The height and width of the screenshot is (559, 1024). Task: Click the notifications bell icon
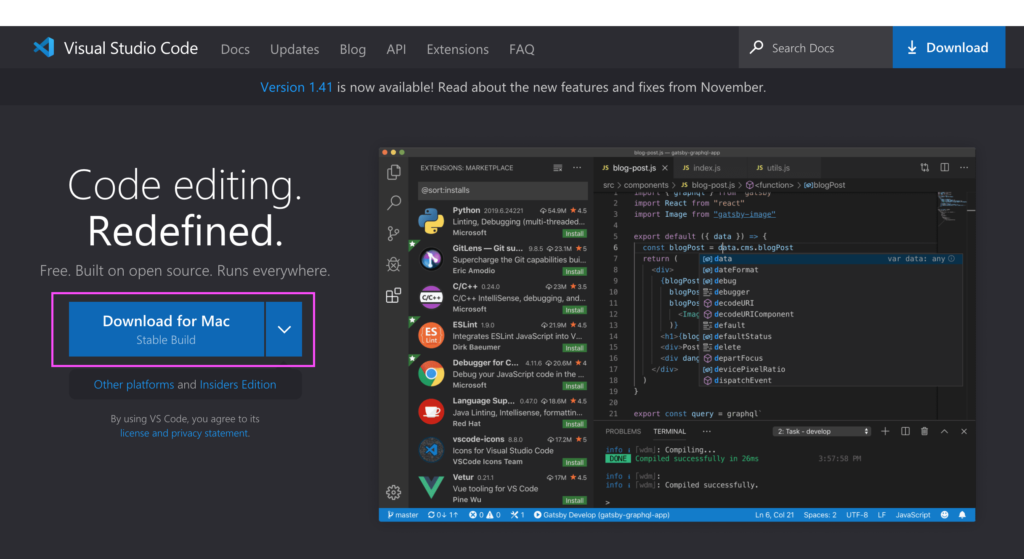tap(962, 515)
